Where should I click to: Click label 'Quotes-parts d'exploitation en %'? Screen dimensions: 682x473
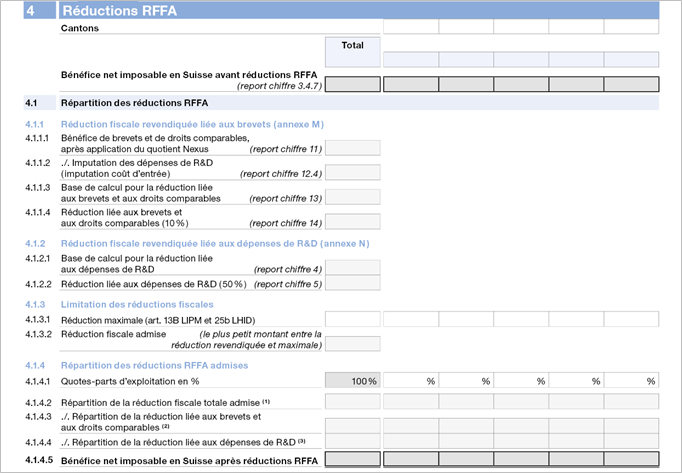tap(130, 382)
